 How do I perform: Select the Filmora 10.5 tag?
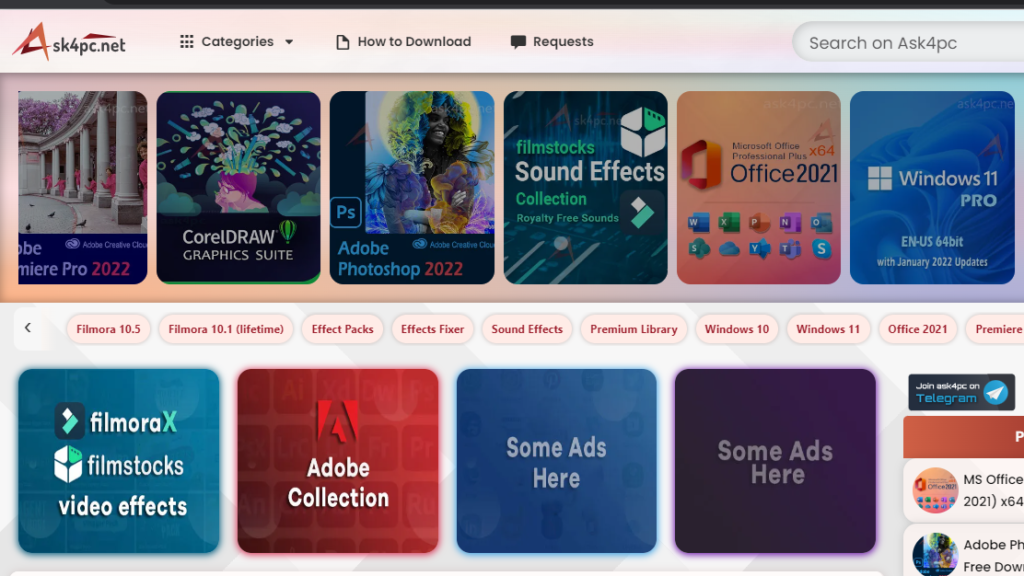(108, 329)
